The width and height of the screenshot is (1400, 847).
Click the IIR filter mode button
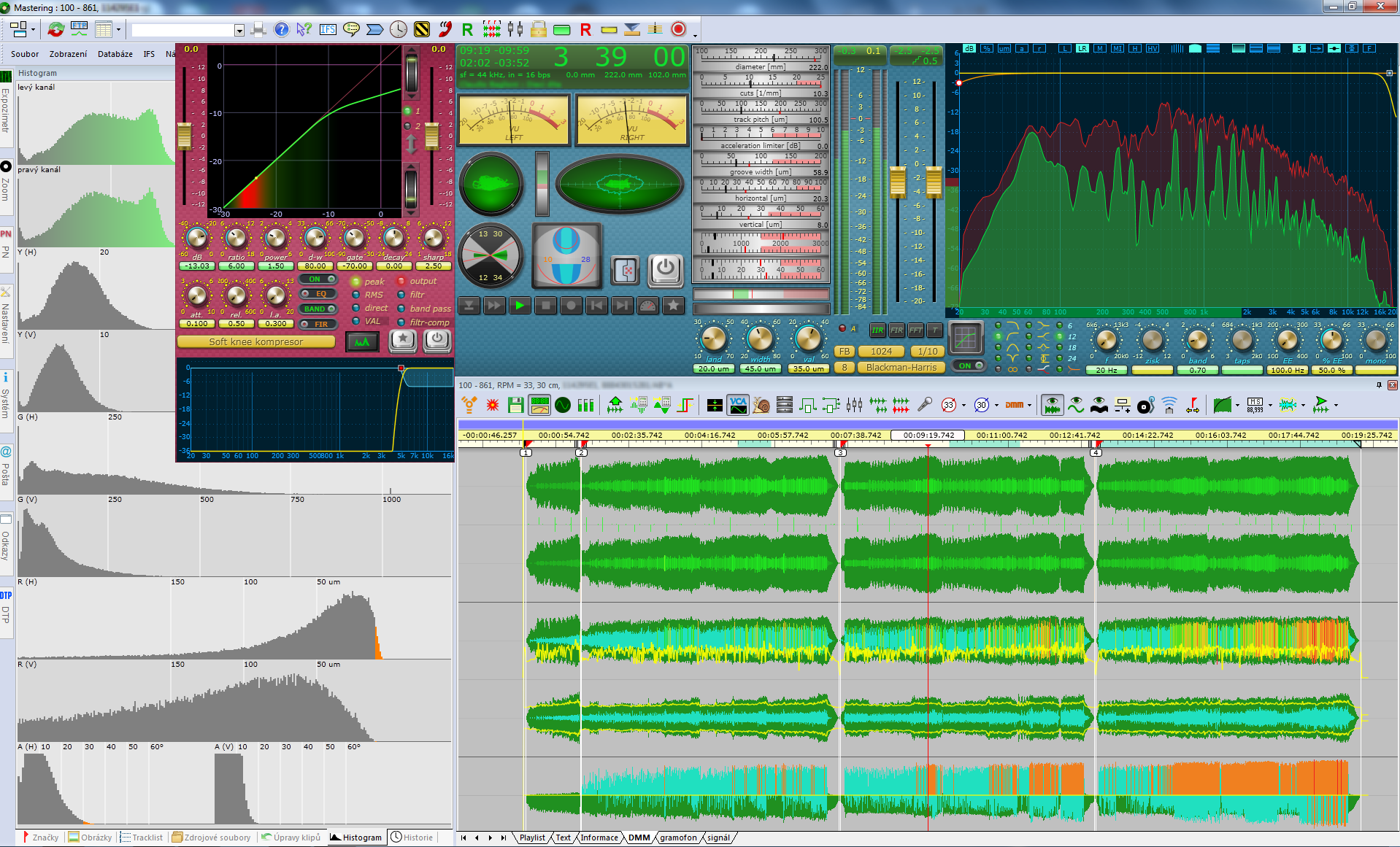(877, 330)
